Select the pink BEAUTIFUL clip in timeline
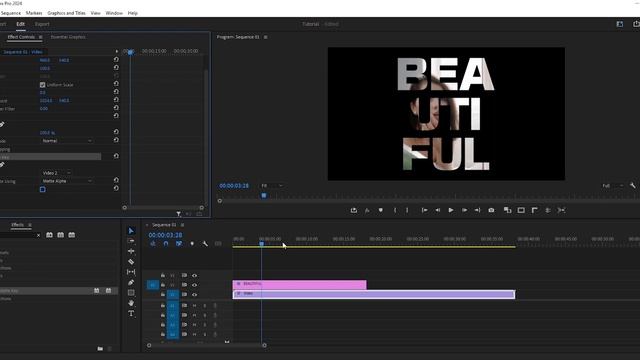 click(x=300, y=284)
